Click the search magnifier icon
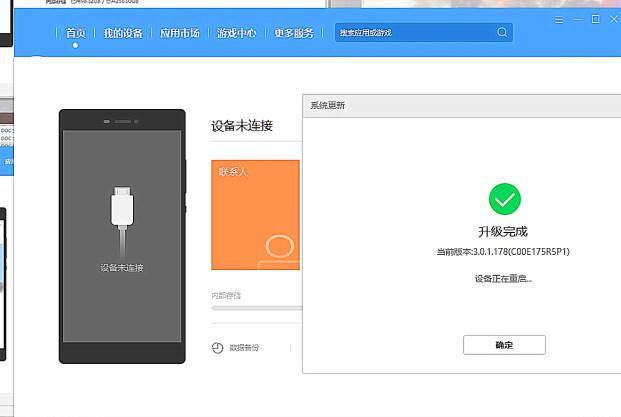 [502, 32]
